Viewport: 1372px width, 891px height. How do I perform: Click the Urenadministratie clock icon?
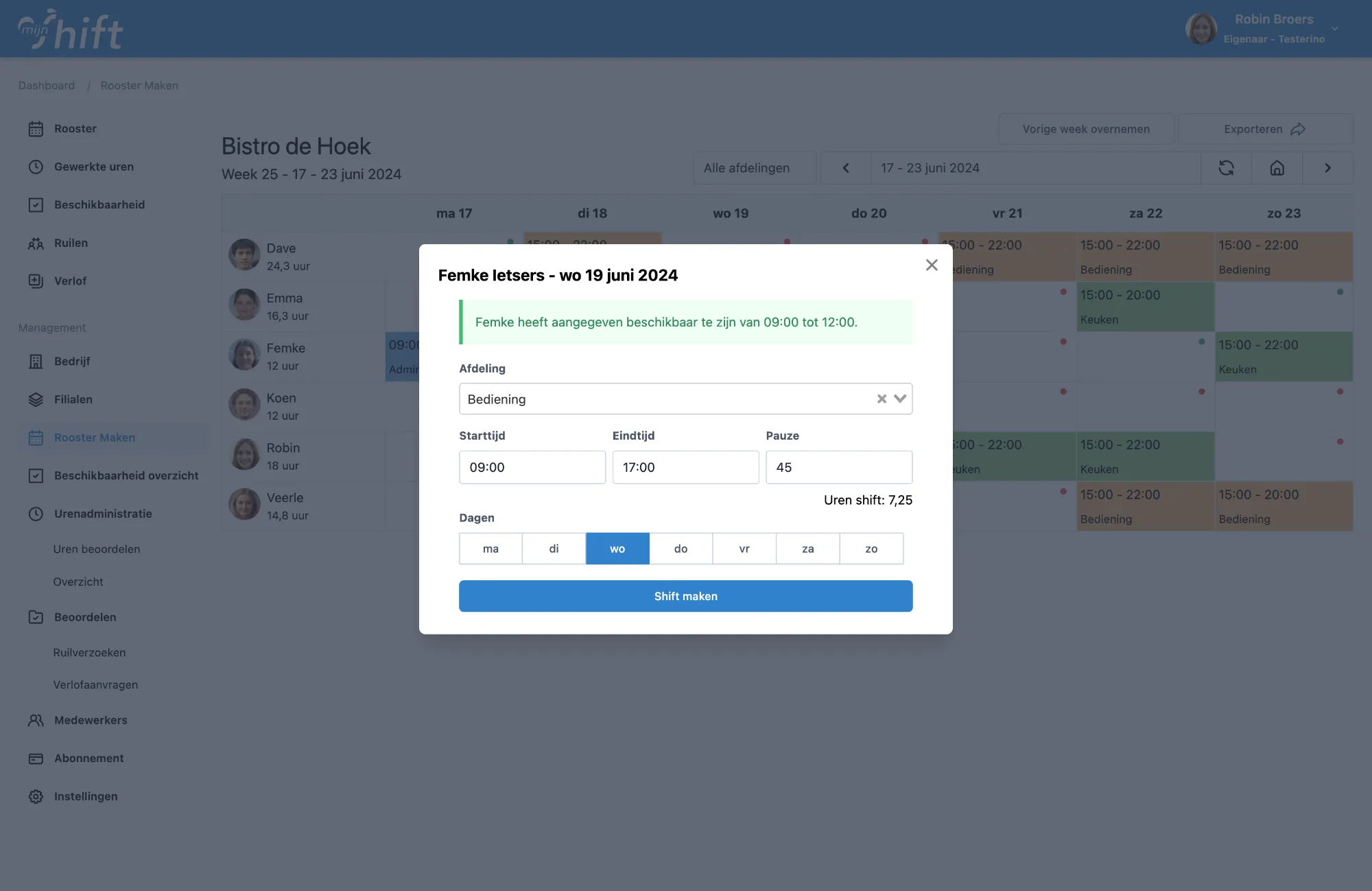pyautogui.click(x=36, y=514)
